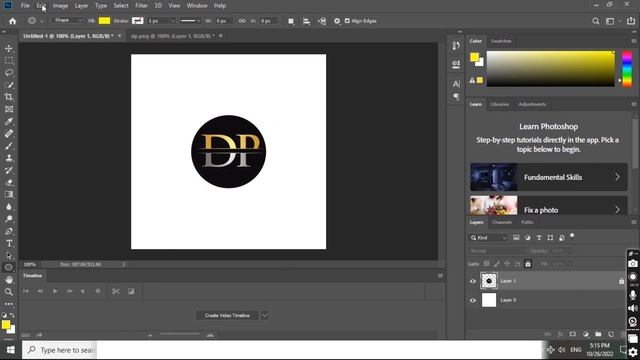640x360 pixels.
Task: Swap foreground and background colors
Action: (12, 315)
